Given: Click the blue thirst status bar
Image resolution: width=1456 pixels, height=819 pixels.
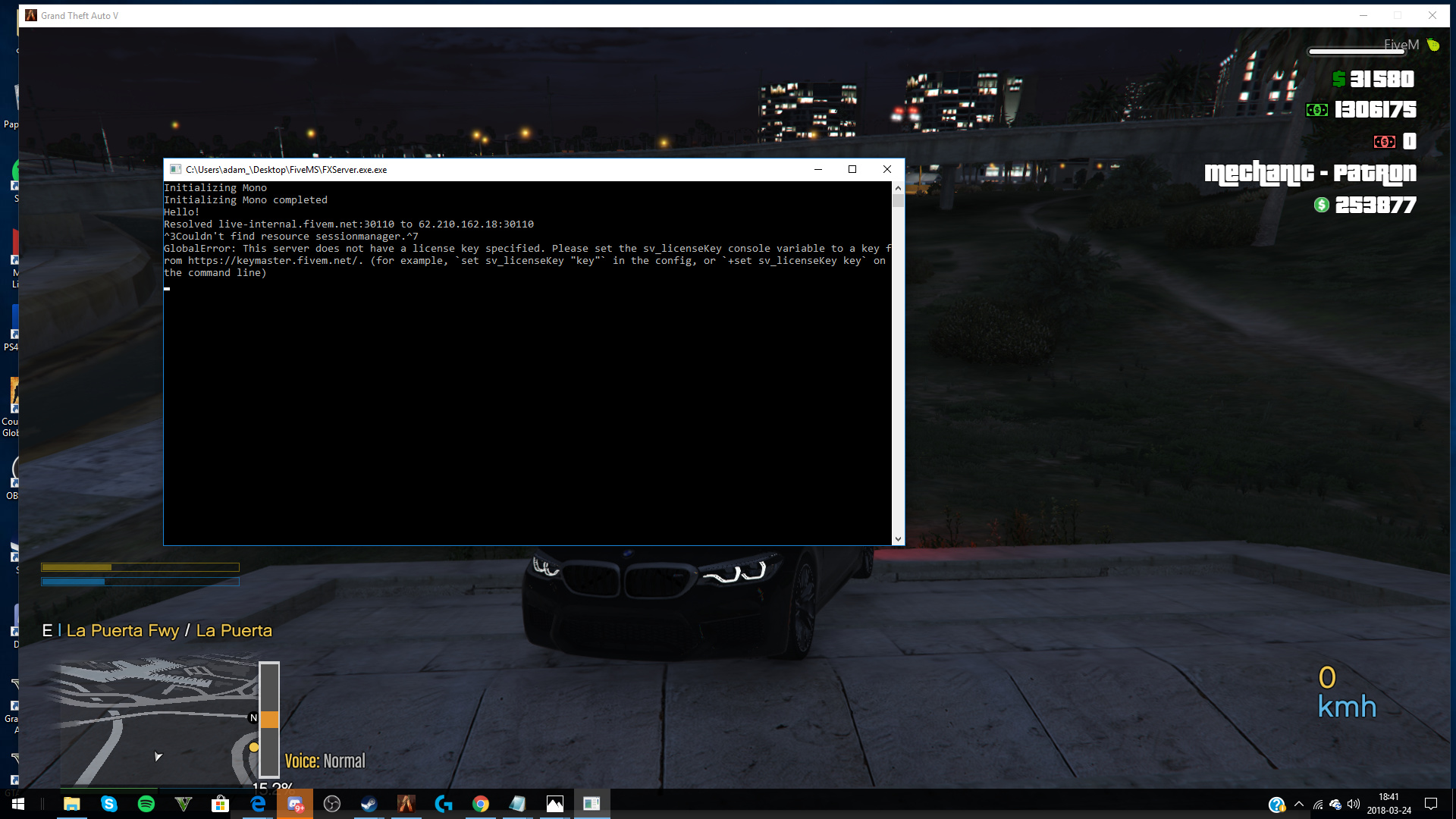Looking at the screenshot, I should [140, 582].
